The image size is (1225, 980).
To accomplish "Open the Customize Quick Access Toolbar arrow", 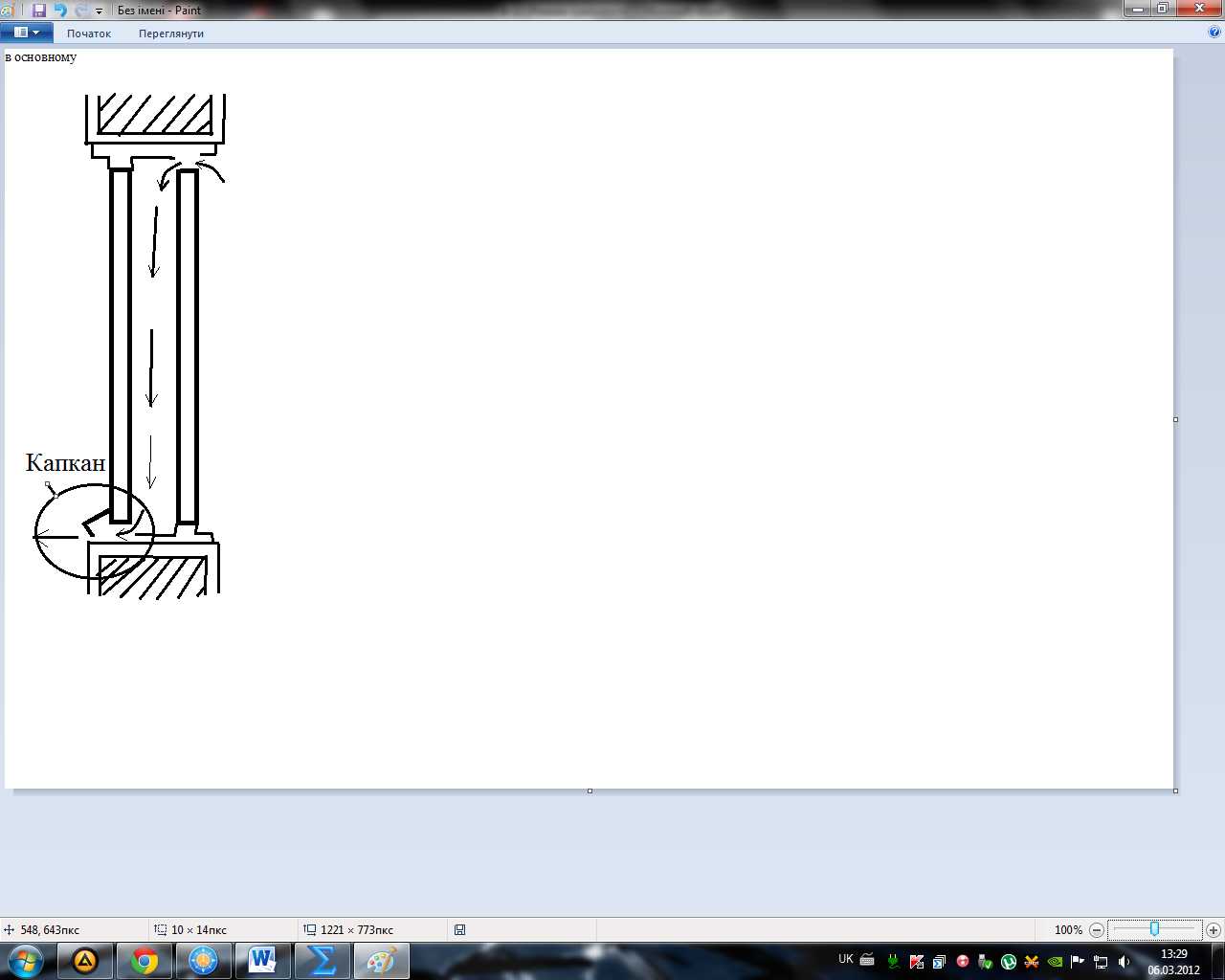I will (99, 11).
